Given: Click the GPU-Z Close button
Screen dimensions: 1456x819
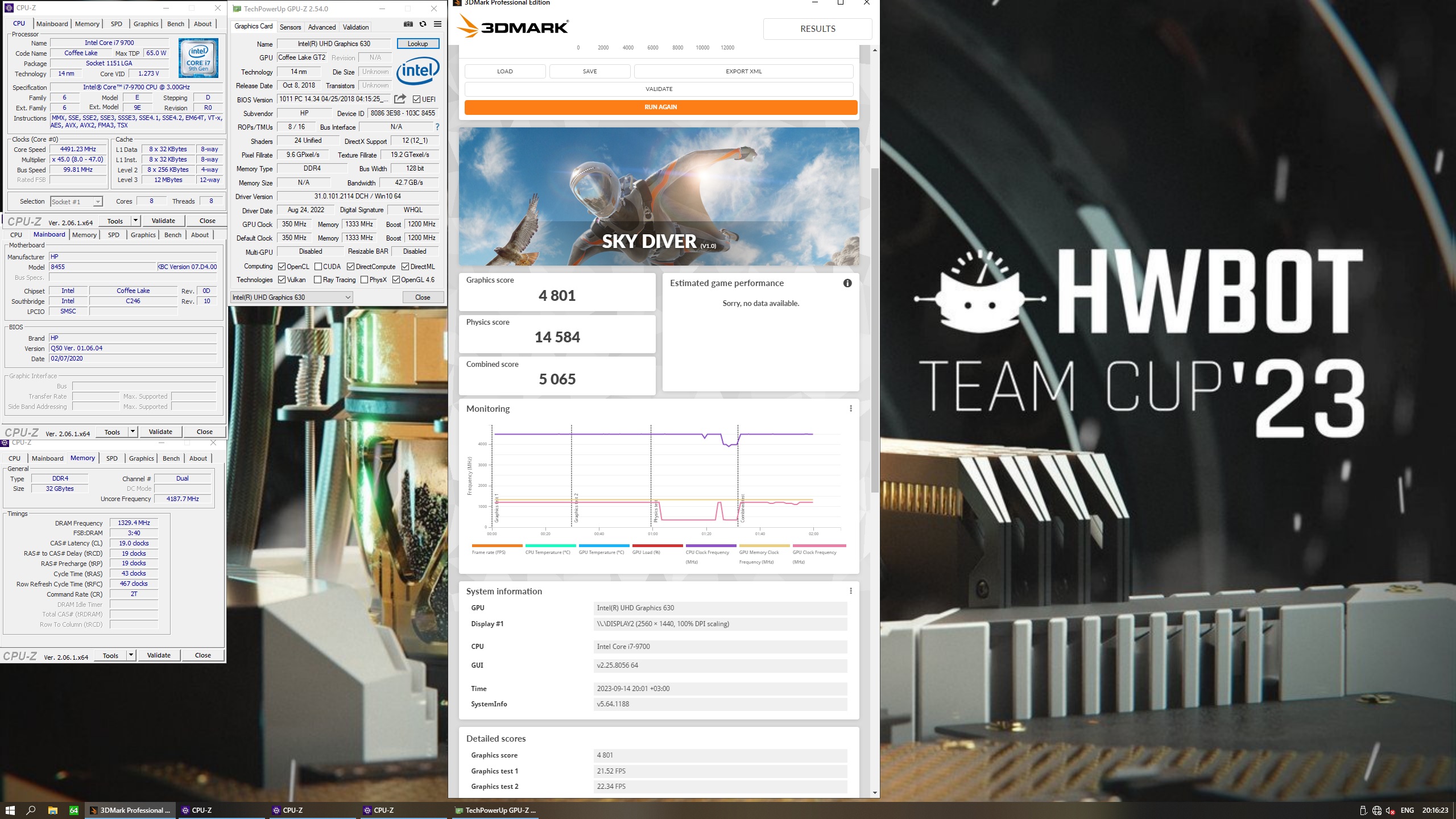Looking at the screenshot, I should 423,297.
